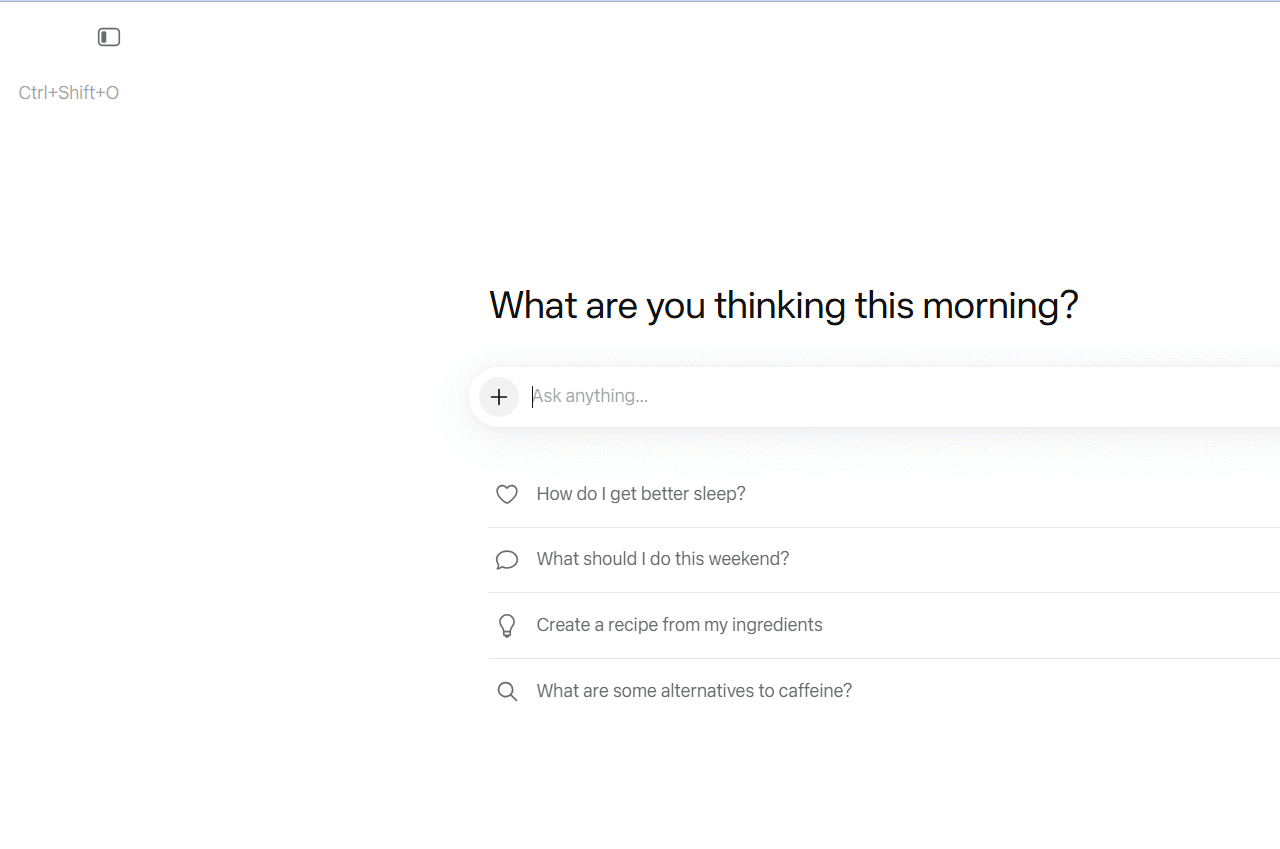Open 'What are some alternatives to caffeine?'
This screenshot has width=1280, height=849.
click(x=694, y=690)
